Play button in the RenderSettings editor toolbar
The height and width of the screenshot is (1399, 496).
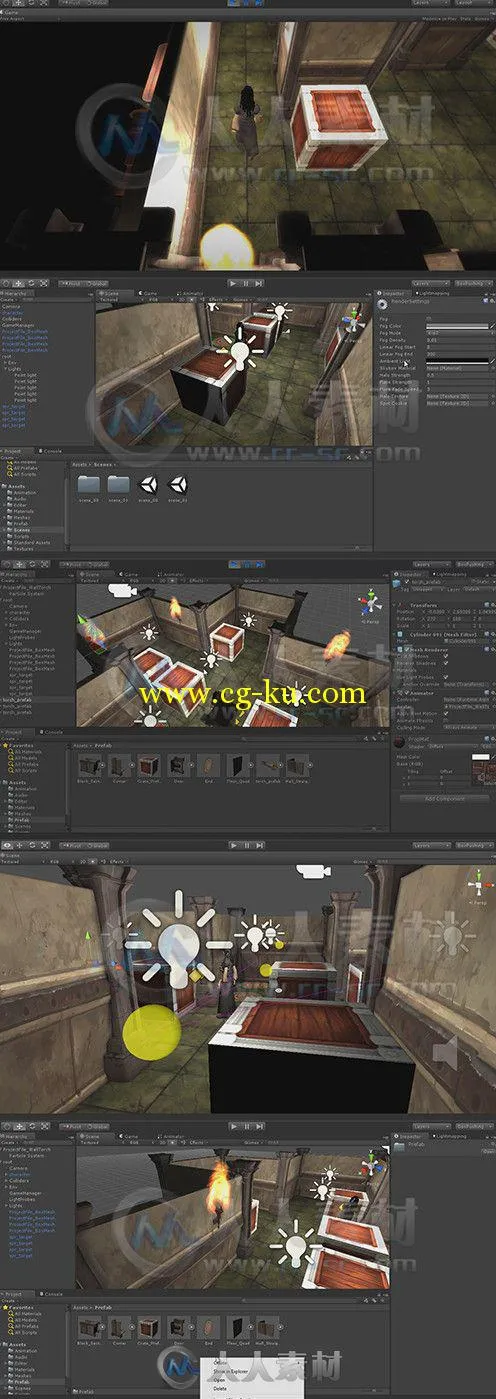pos(233,283)
